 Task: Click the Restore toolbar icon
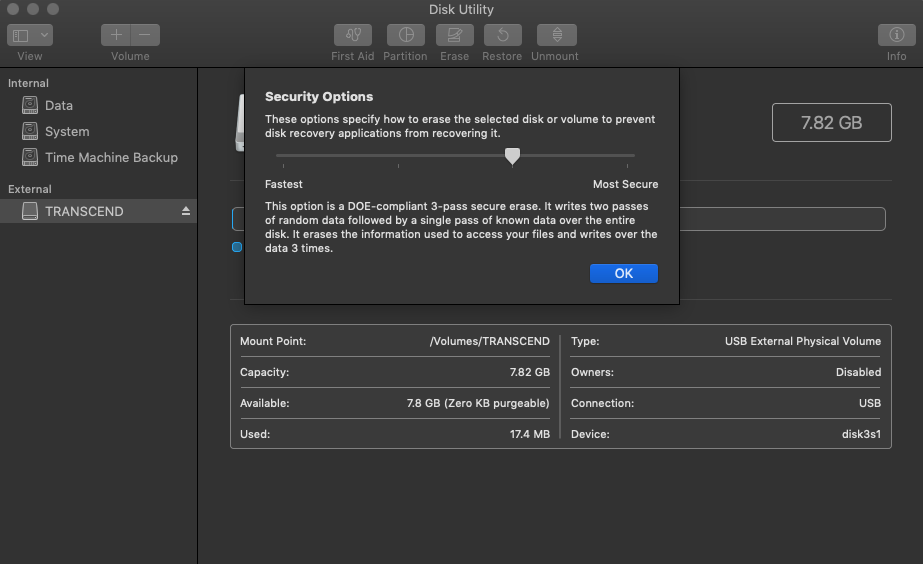click(x=503, y=35)
